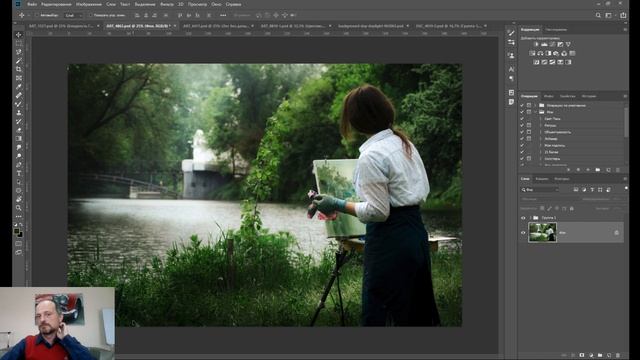The width and height of the screenshot is (640, 360).
Task: Select the Pen tool
Action: (19, 164)
